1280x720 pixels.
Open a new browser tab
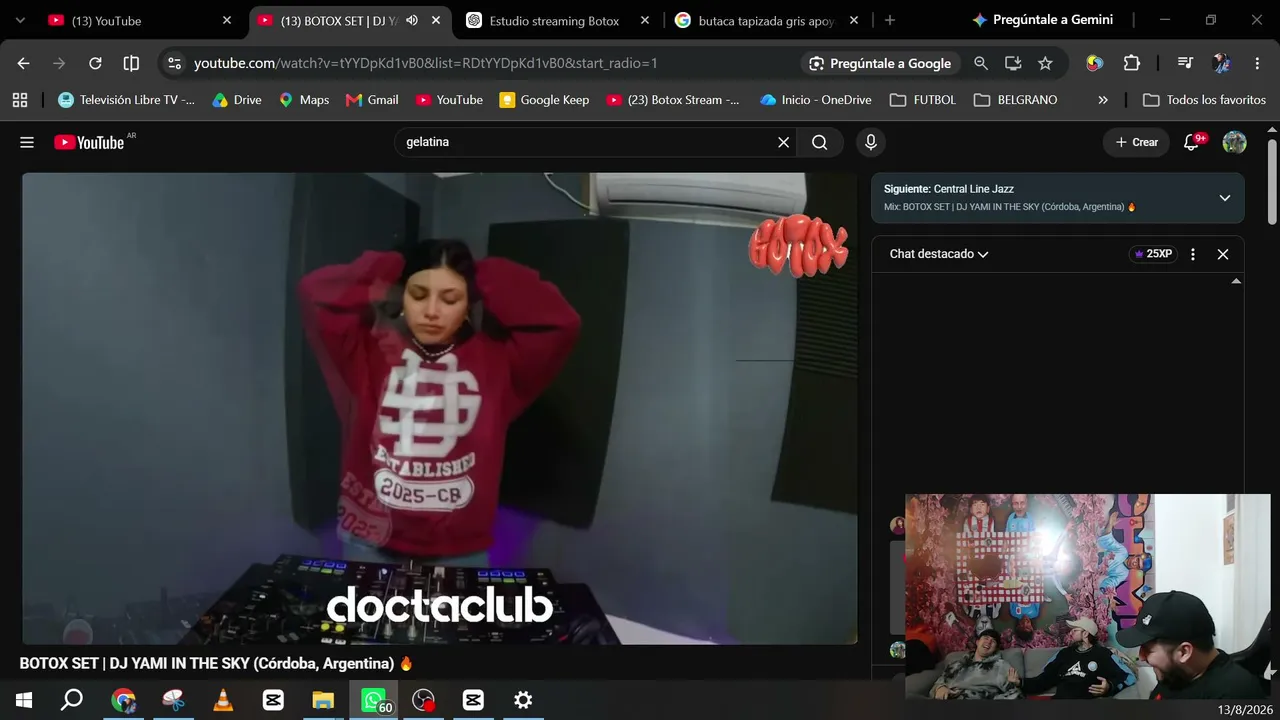890,20
